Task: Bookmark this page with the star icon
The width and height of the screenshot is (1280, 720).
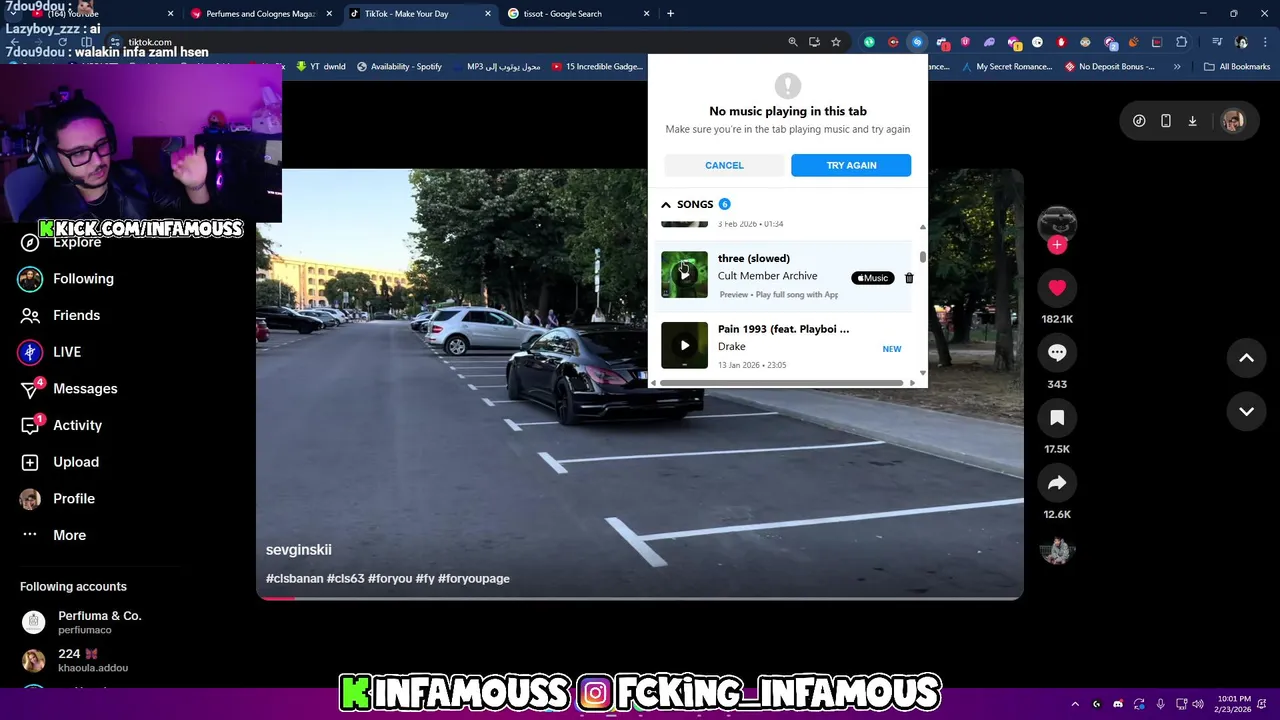Action: click(836, 42)
